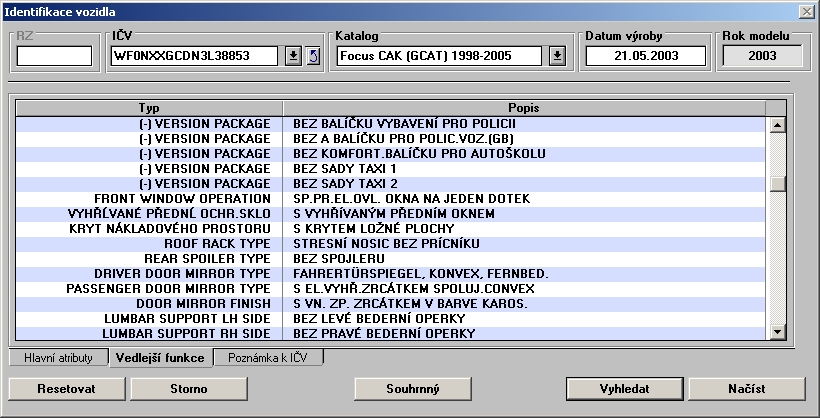Screen dimensions: 820x418
Task: Open the IČV dropdown list
Action: click(294, 55)
